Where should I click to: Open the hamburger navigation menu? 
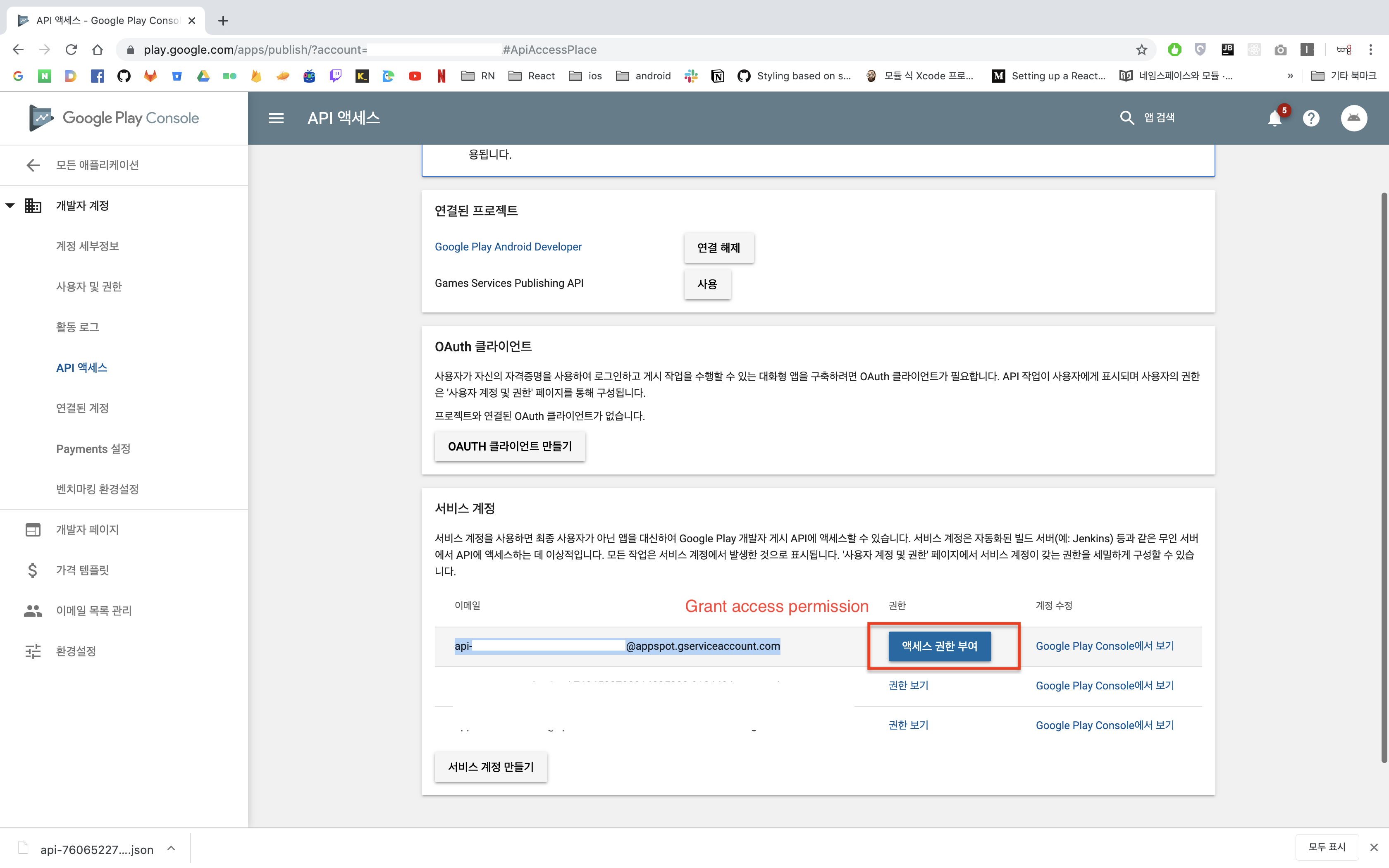click(276, 118)
